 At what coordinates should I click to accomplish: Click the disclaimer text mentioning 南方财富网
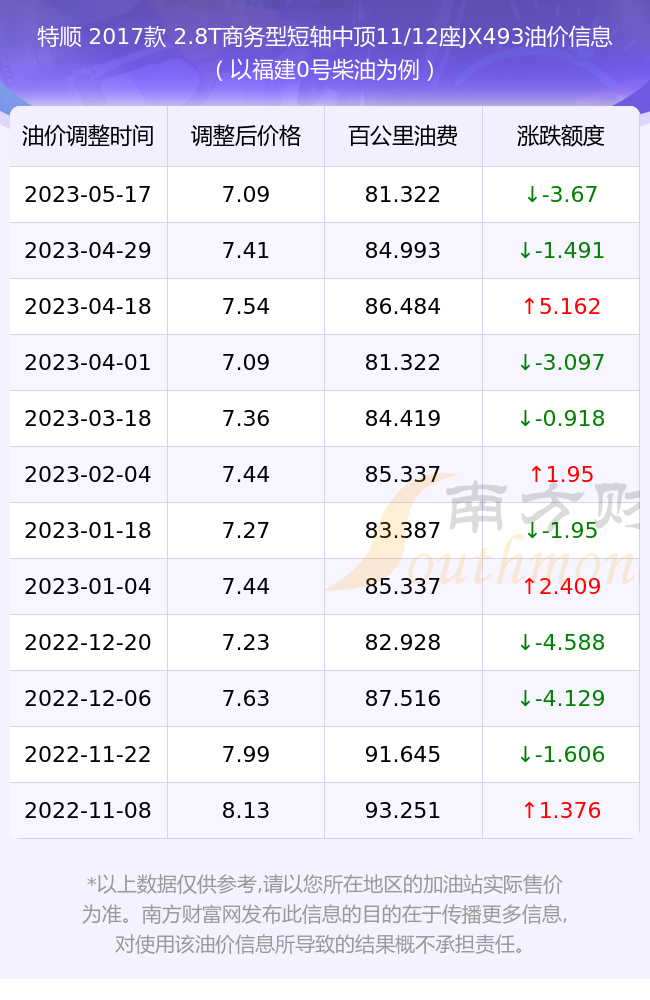pyautogui.click(x=325, y=915)
